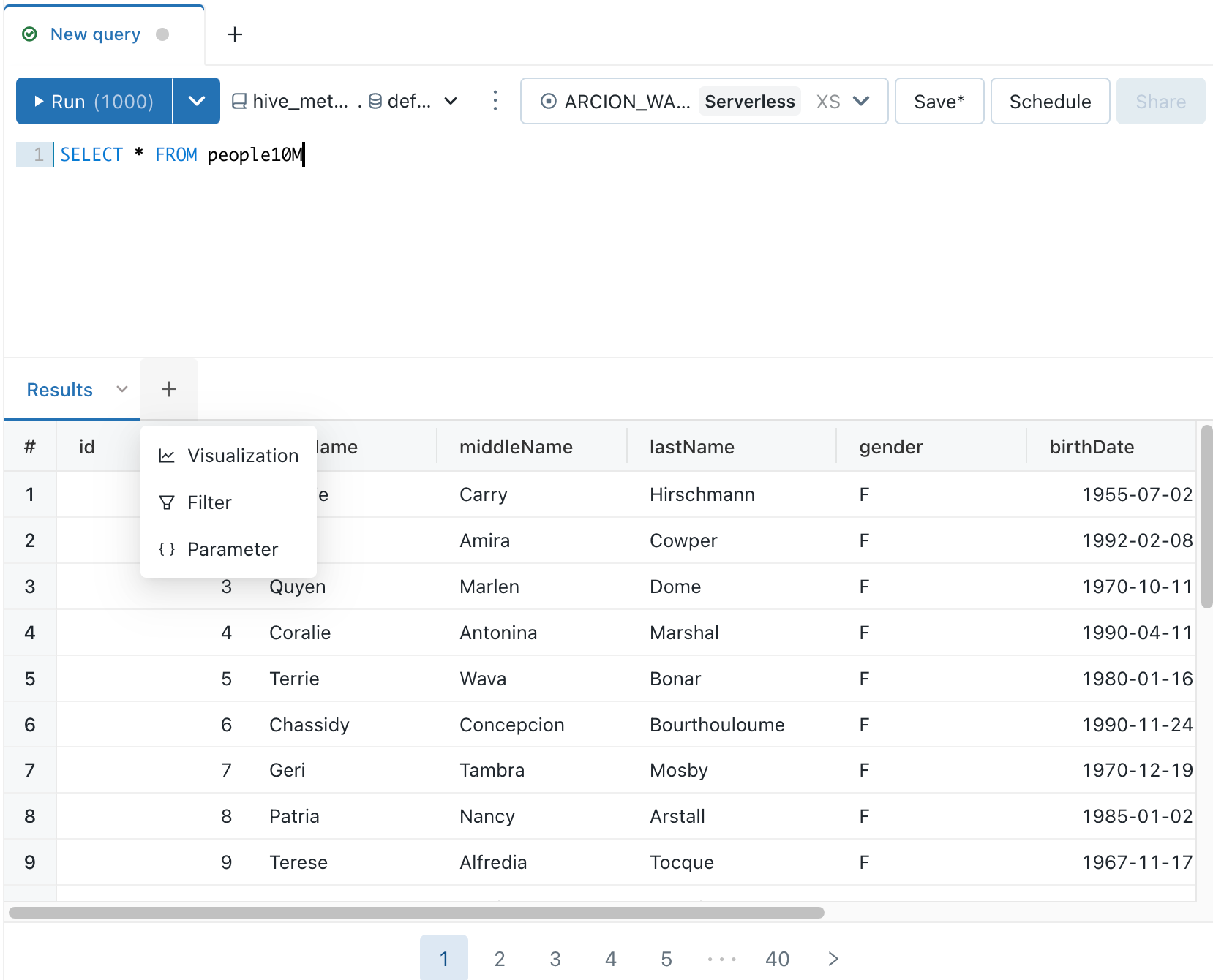Go to results page 1
Image resolution: width=1213 pixels, height=980 pixels.
coord(444,958)
